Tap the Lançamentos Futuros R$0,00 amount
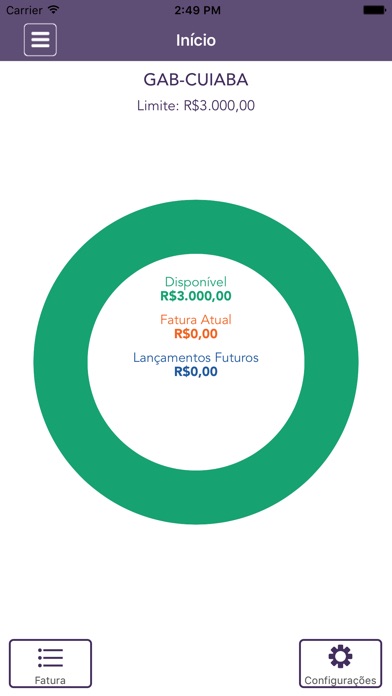 pos(196,372)
